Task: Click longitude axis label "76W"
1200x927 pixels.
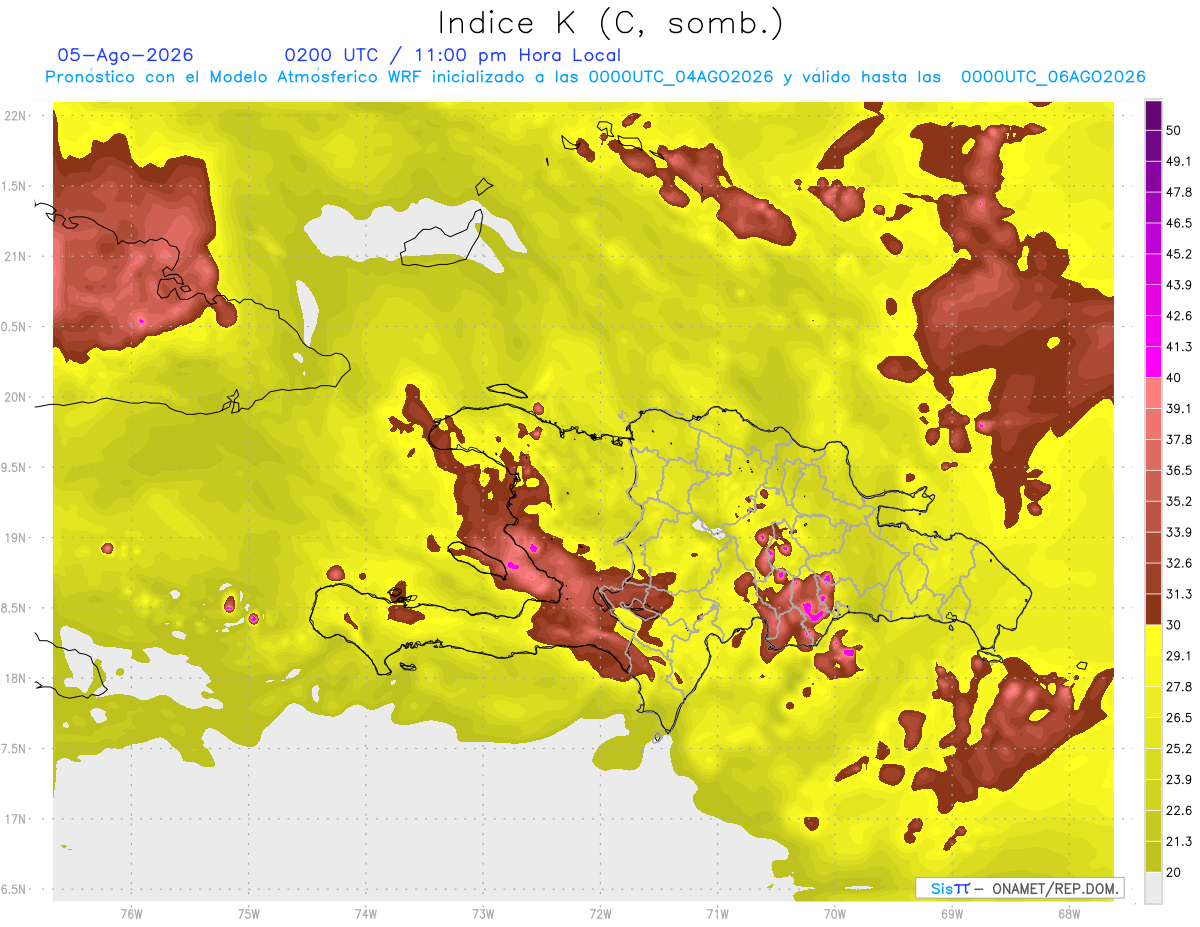Action: click(x=131, y=914)
